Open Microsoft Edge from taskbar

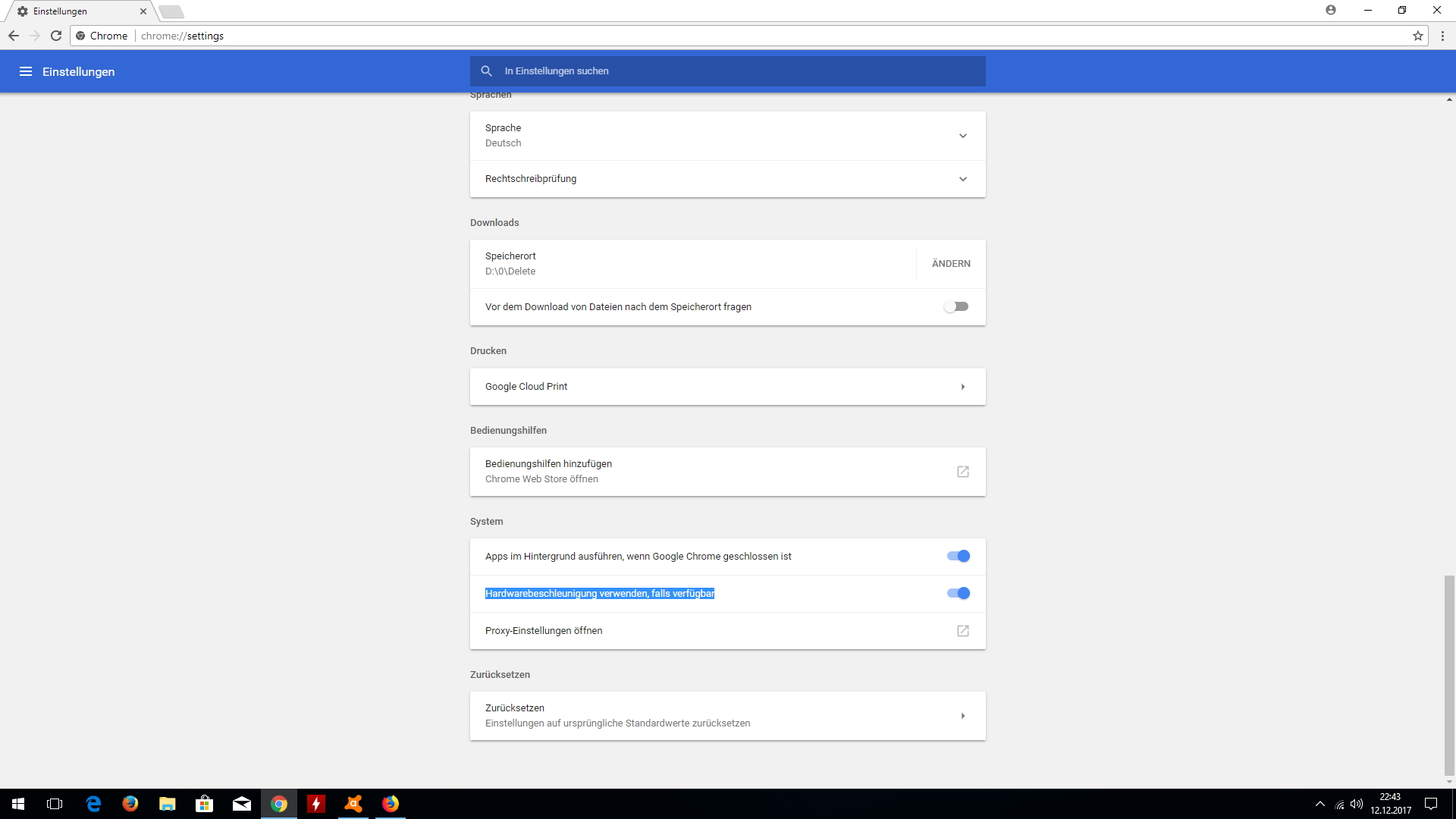(x=93, y=804)
